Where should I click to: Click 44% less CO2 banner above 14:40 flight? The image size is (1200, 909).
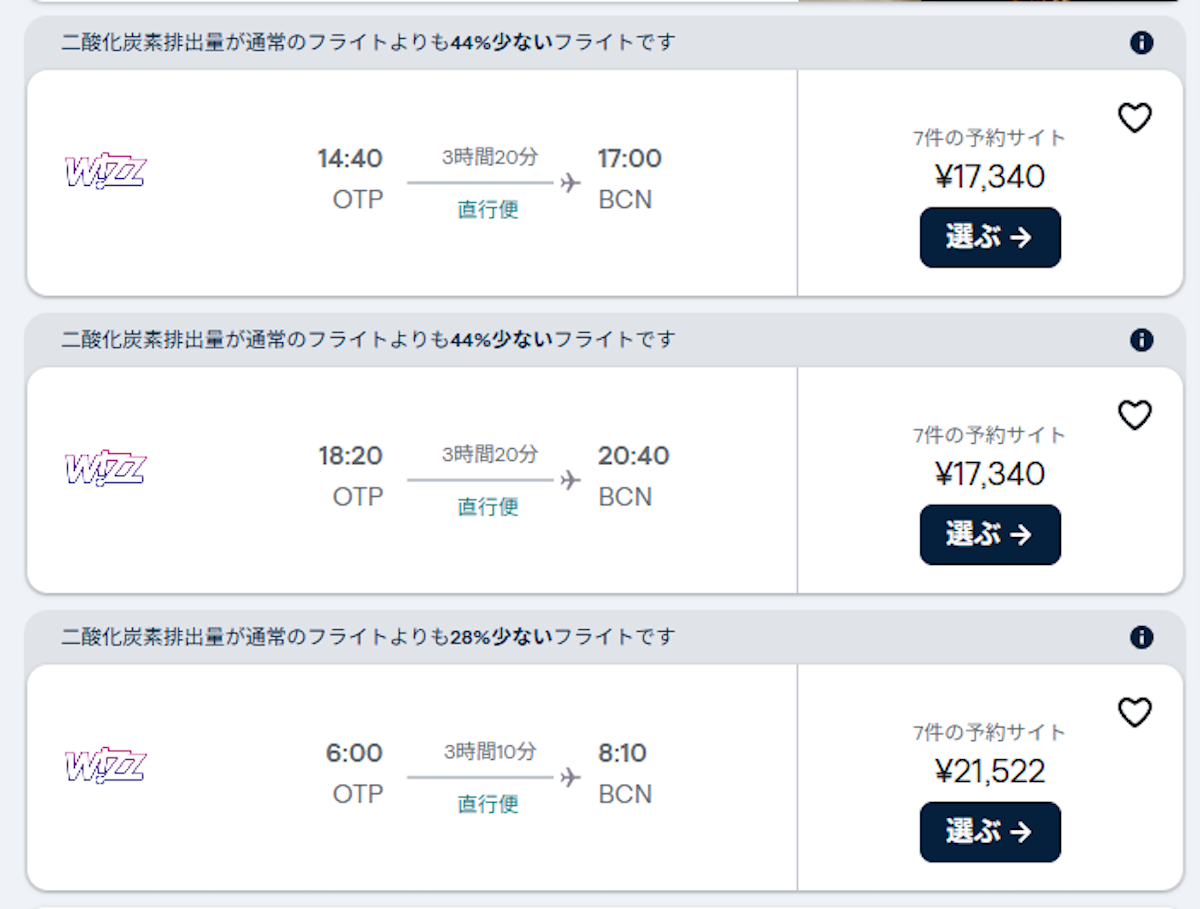click(x=368, y=43)
